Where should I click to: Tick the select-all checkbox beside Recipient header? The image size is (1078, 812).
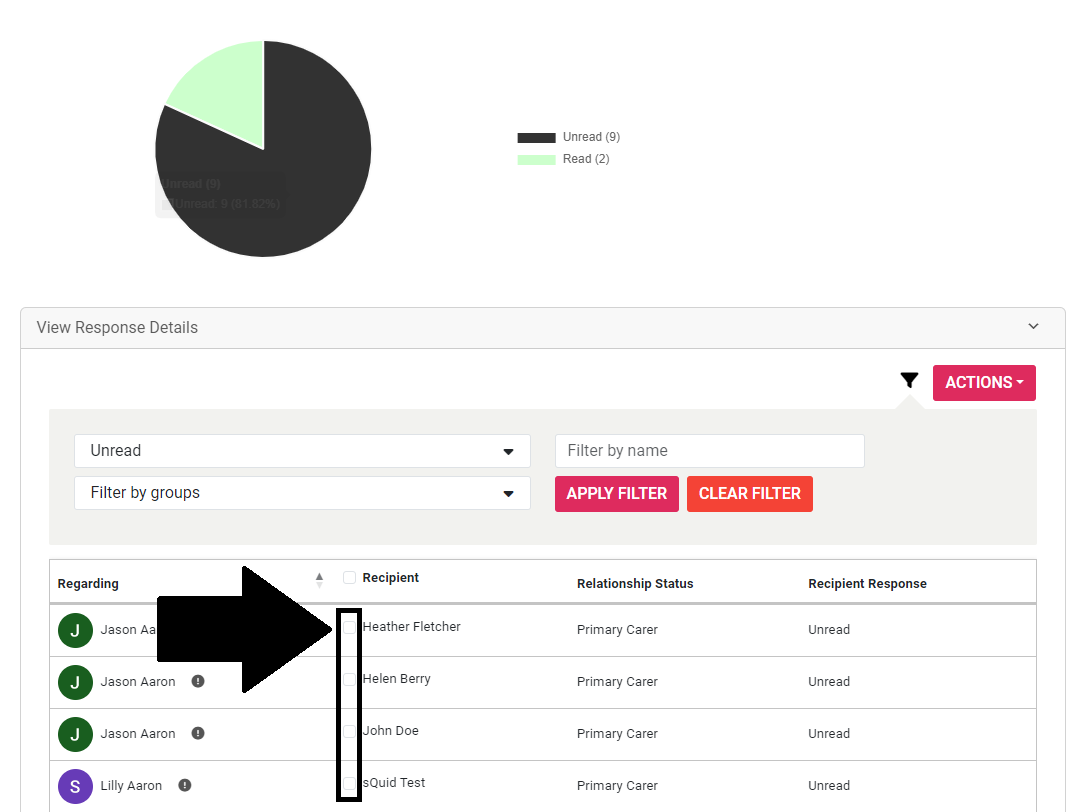tap(349, 578)
